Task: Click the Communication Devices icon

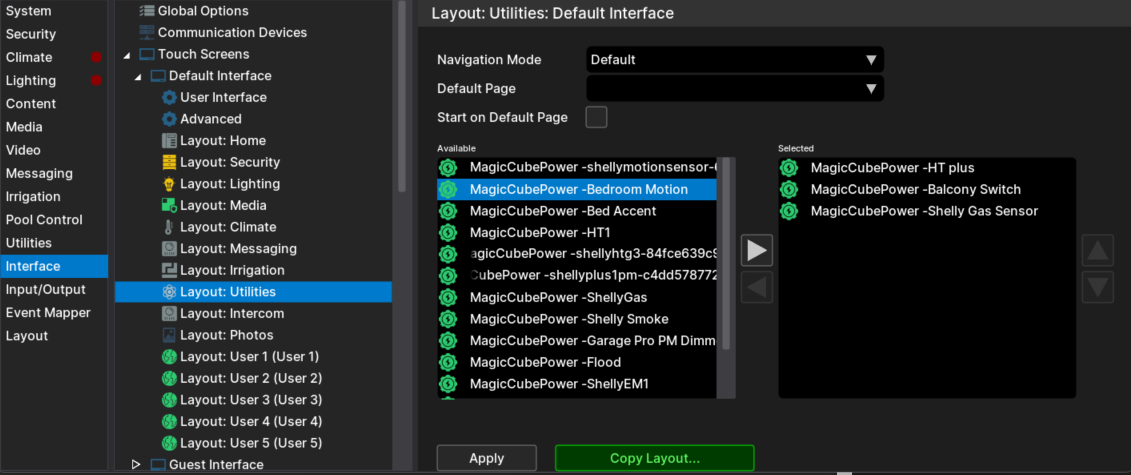Action: pyautogui.click(x=146, y=32)
